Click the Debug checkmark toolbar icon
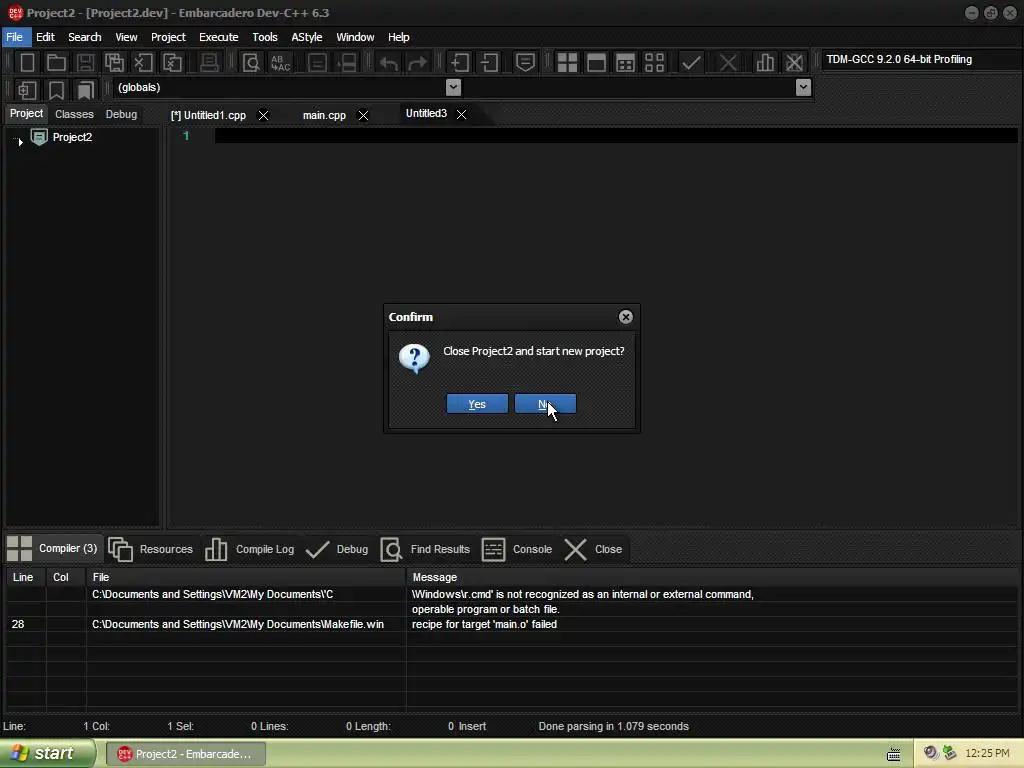The image size is (1024, 768). pyautogui.click(x=691, y=63)
